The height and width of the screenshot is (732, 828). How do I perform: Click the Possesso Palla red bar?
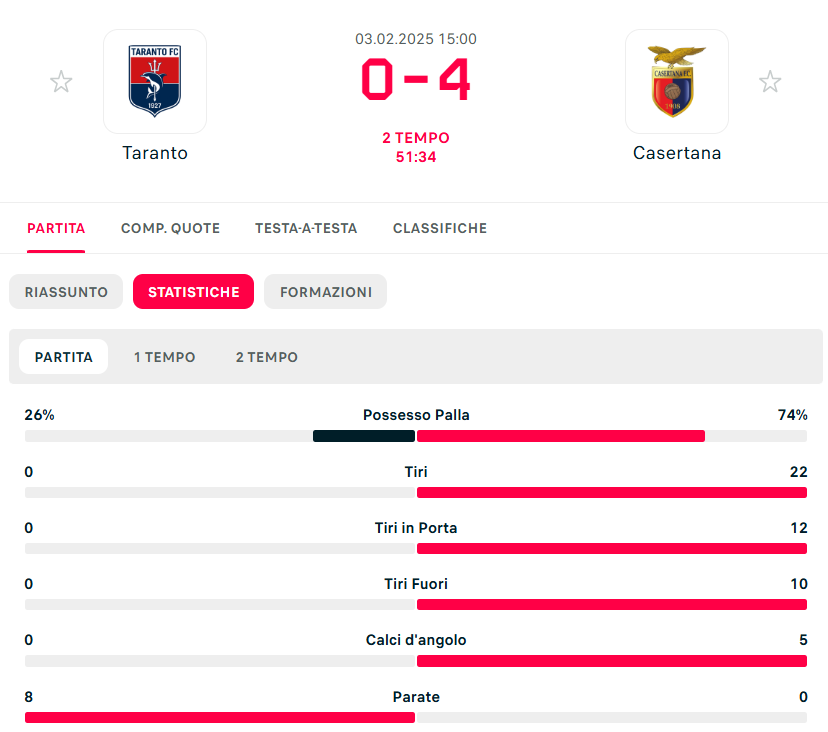(x=561, y=436)
